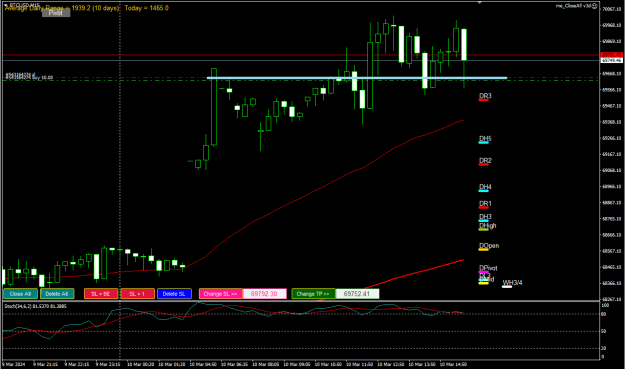Image resolution: width=625 pixels, height=369 pixels.
Task: Click the Today = 1465.0 text
Action: [x=146, y=8]
